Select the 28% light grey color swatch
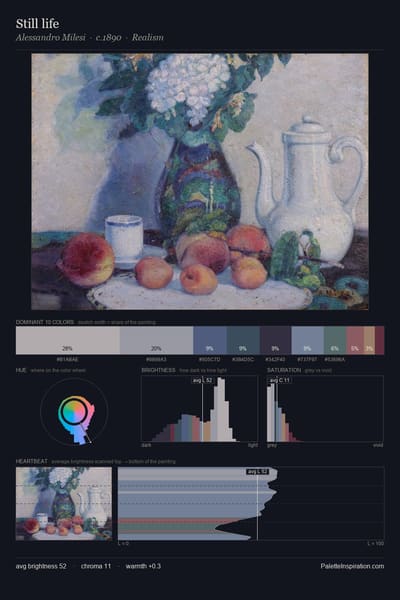The width and height of the screenshot is (400, 600). pyautogui.click(x=68, y=340)
